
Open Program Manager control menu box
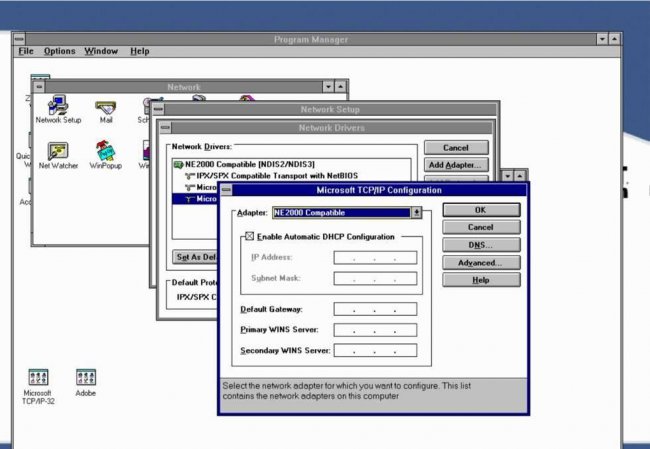(x=19, y=39)
